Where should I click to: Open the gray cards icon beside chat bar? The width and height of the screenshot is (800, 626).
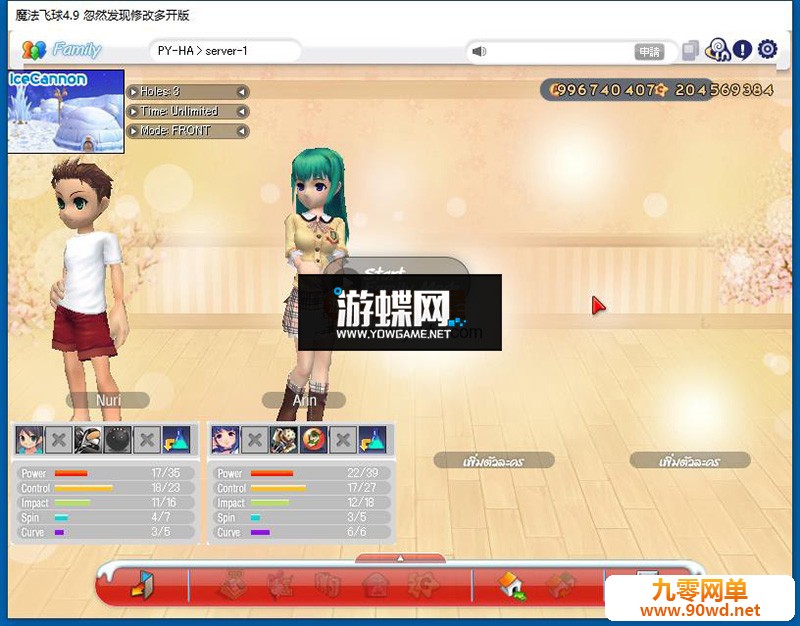coord(690,50)
